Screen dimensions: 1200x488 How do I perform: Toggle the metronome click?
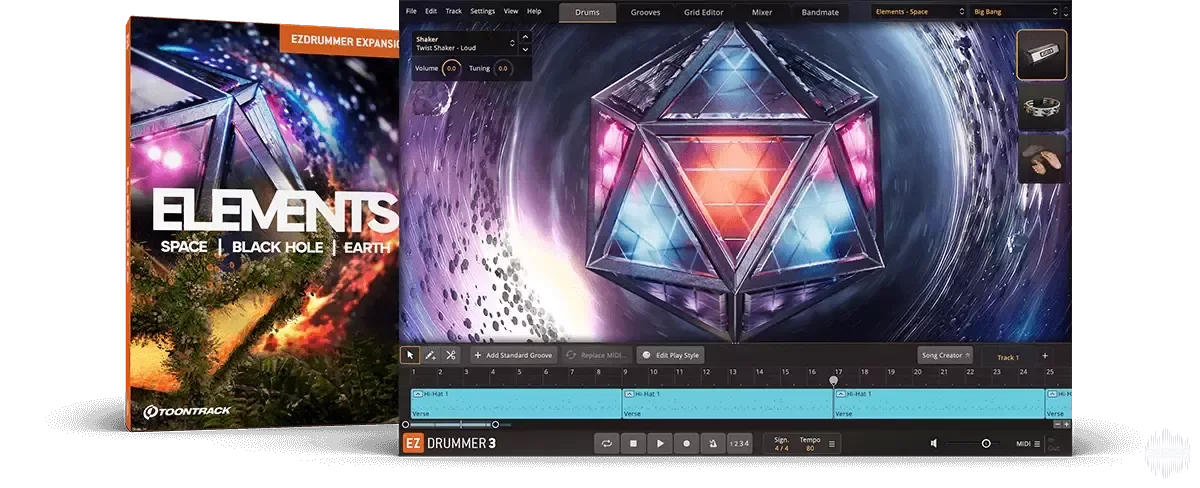713,443
